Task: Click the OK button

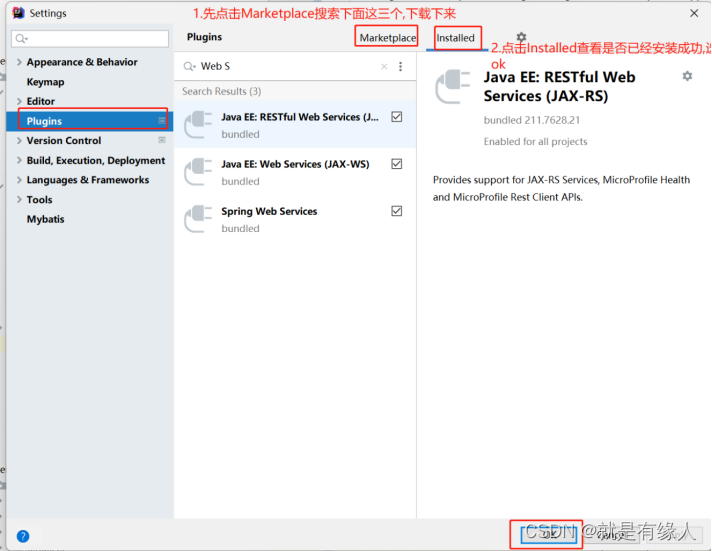Action: click(x=549, y=534)
